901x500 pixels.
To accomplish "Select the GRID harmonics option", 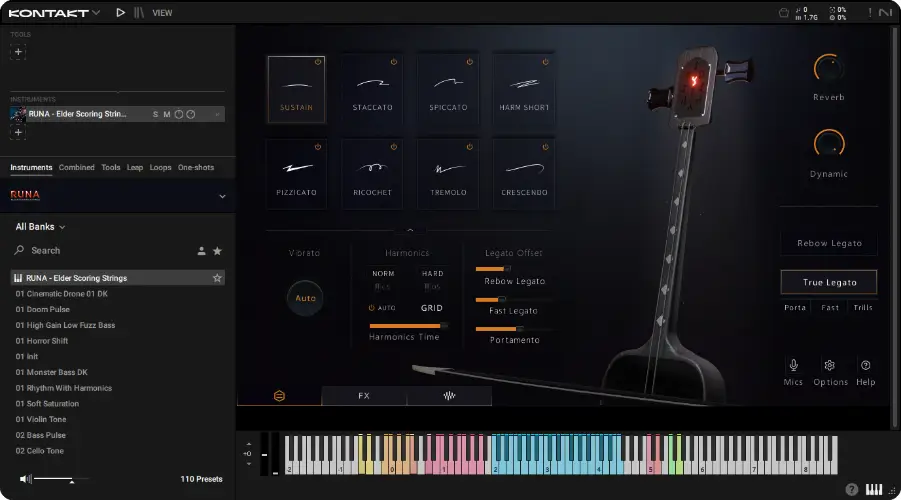I will pos(432,308).
